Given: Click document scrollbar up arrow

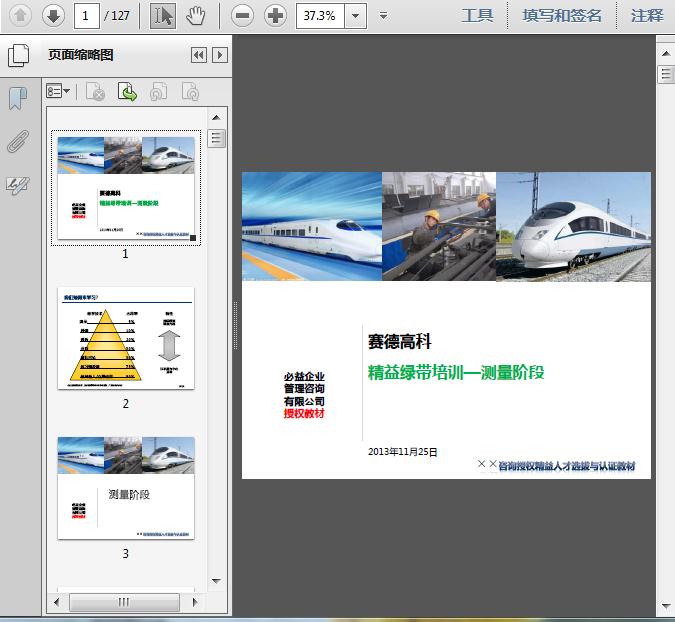Looking at the screenshot, I should click(666, 53).
